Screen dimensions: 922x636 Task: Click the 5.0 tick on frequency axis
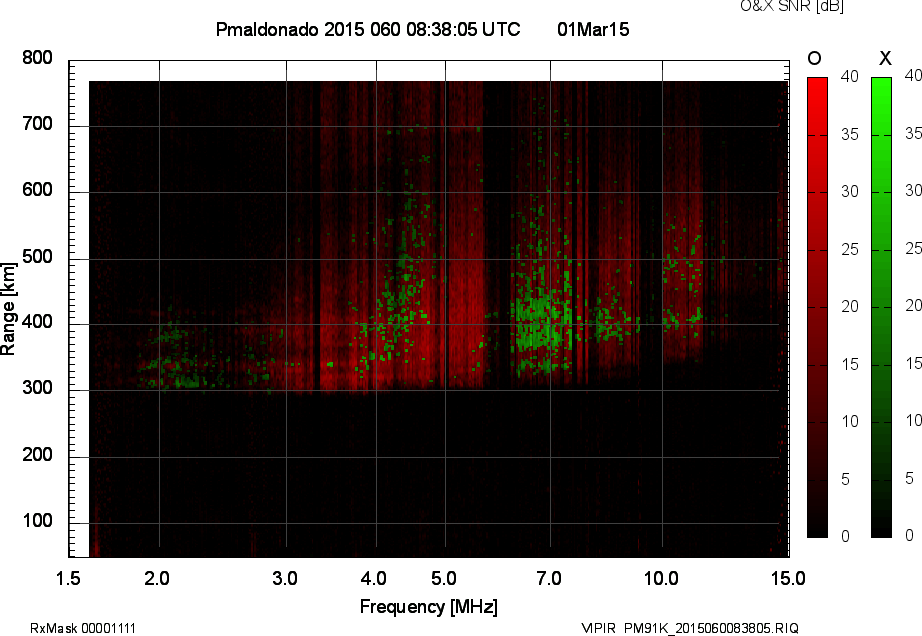444,578
